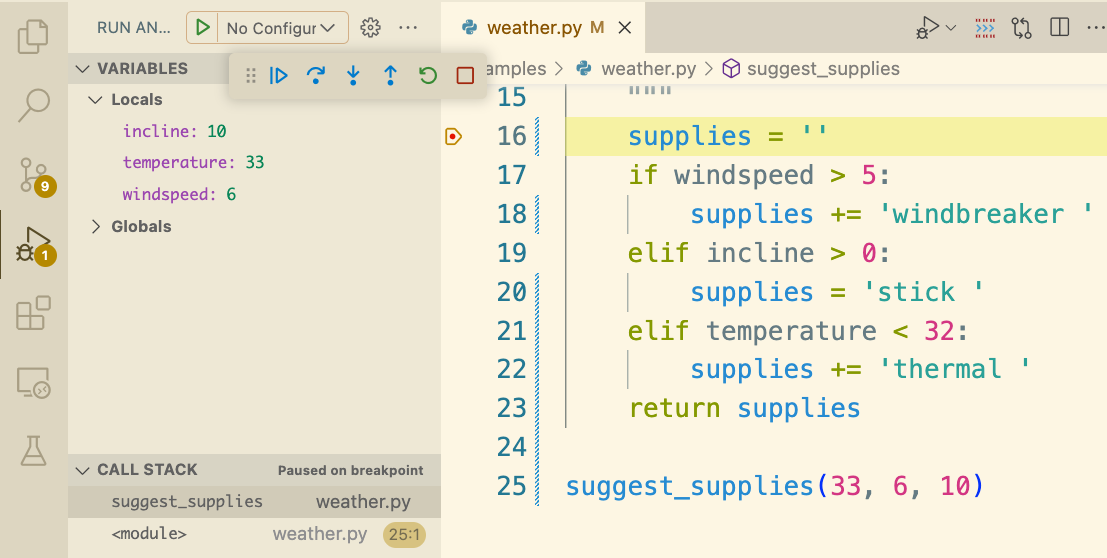Continue execution in the debug toolbar
Viewport: 1107px width, 558px height.
click(x=279, y=76)
